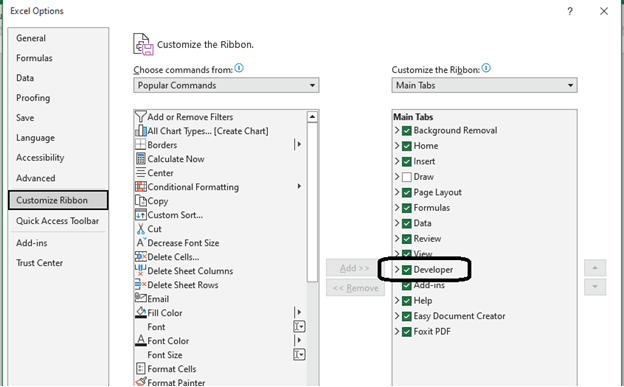The width and height of the screenshot is (624, 387).
Task: Click the Cut scissors icon
Action: pyautogui.click(x=140, y=229)
